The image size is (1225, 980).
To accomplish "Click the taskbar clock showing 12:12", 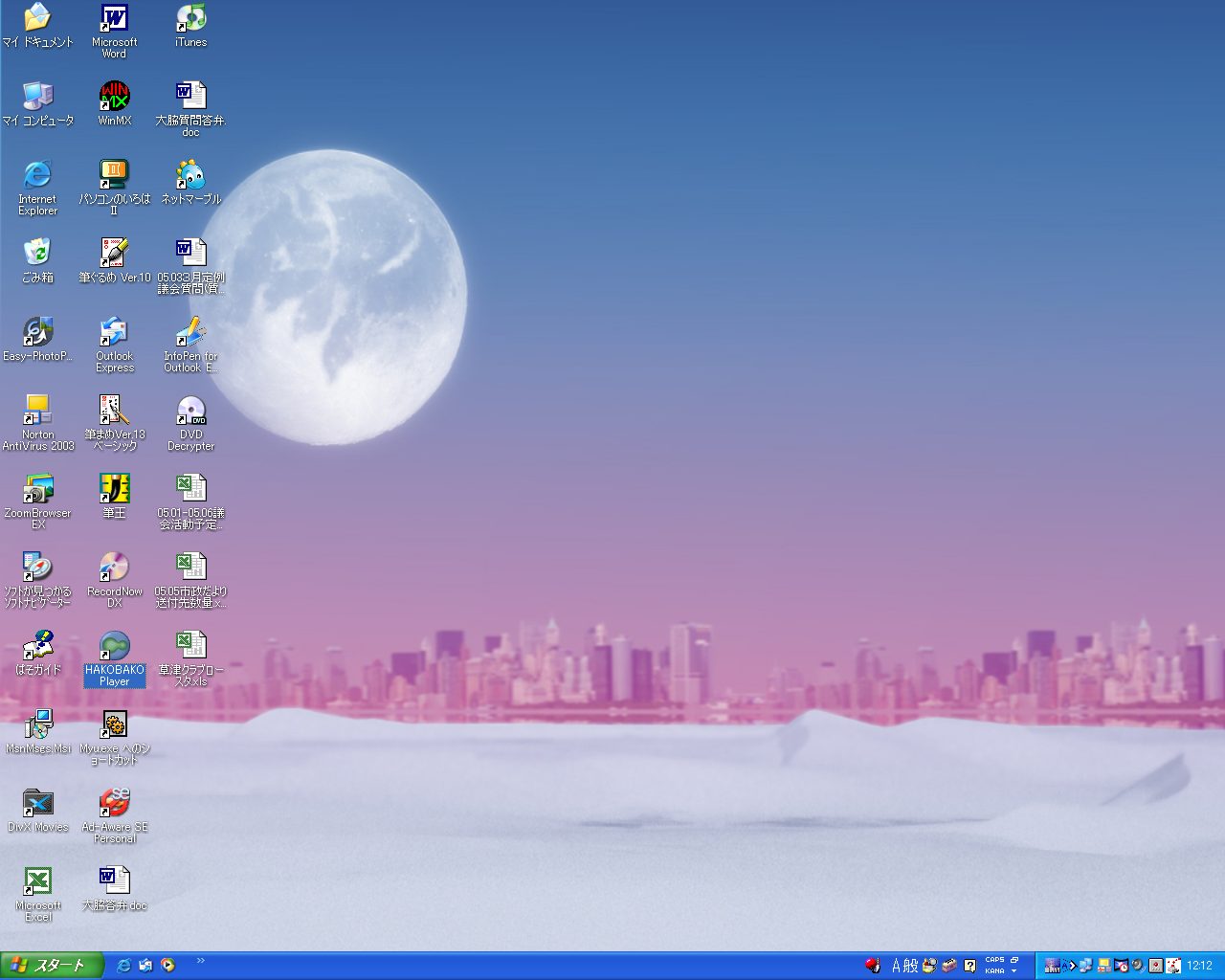I will 1199,966.
